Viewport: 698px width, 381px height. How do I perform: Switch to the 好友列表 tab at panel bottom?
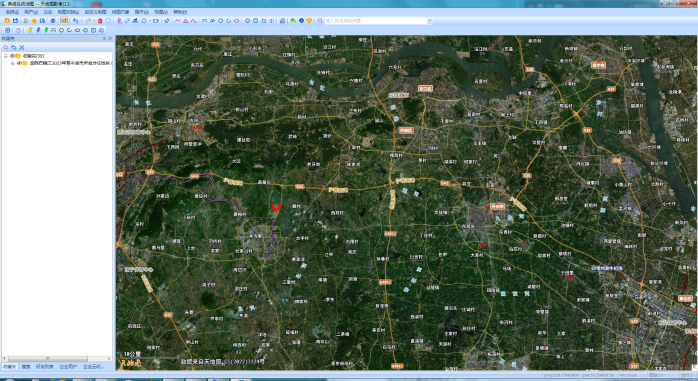pos(45,366)
